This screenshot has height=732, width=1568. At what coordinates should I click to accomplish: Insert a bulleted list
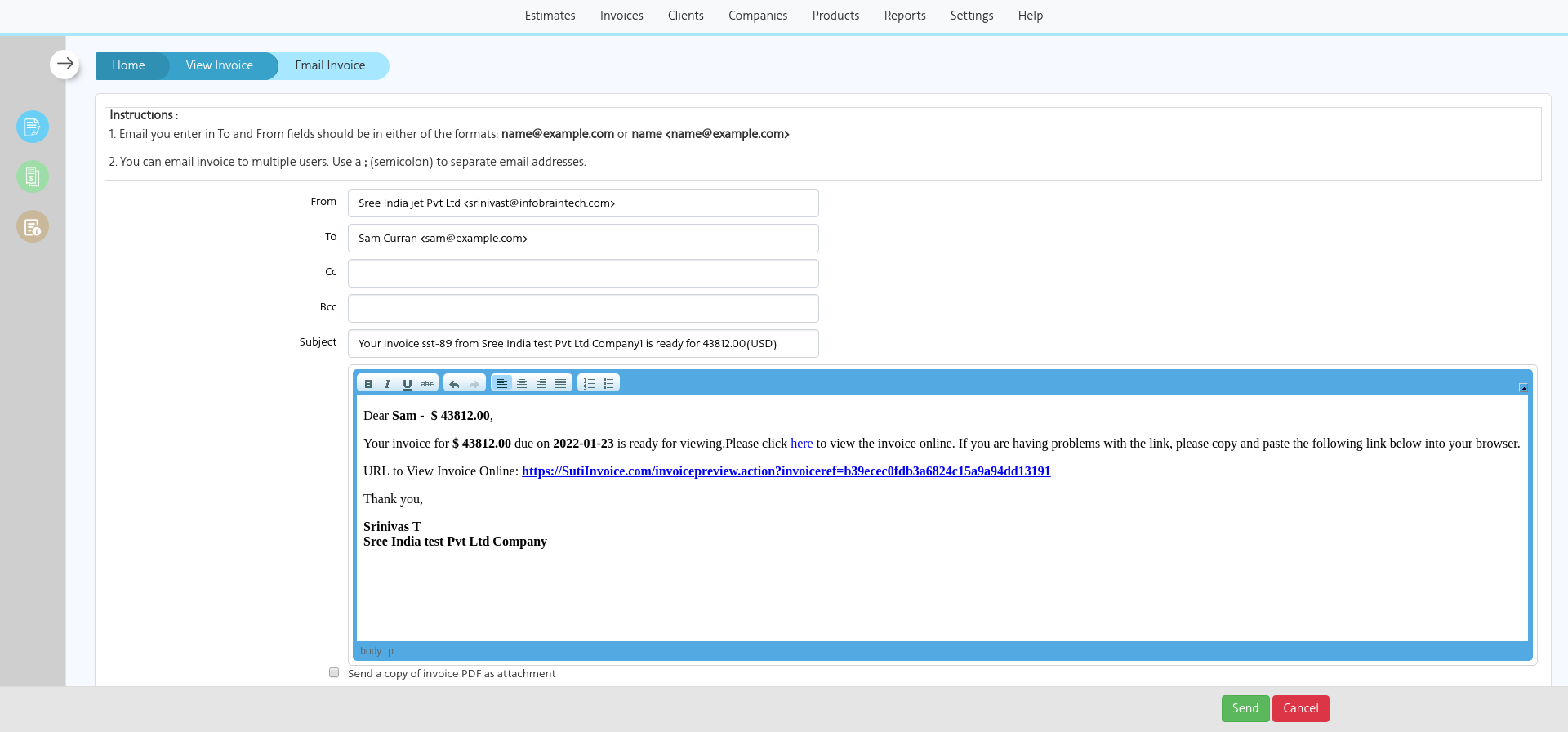click(x=608, y=384)
